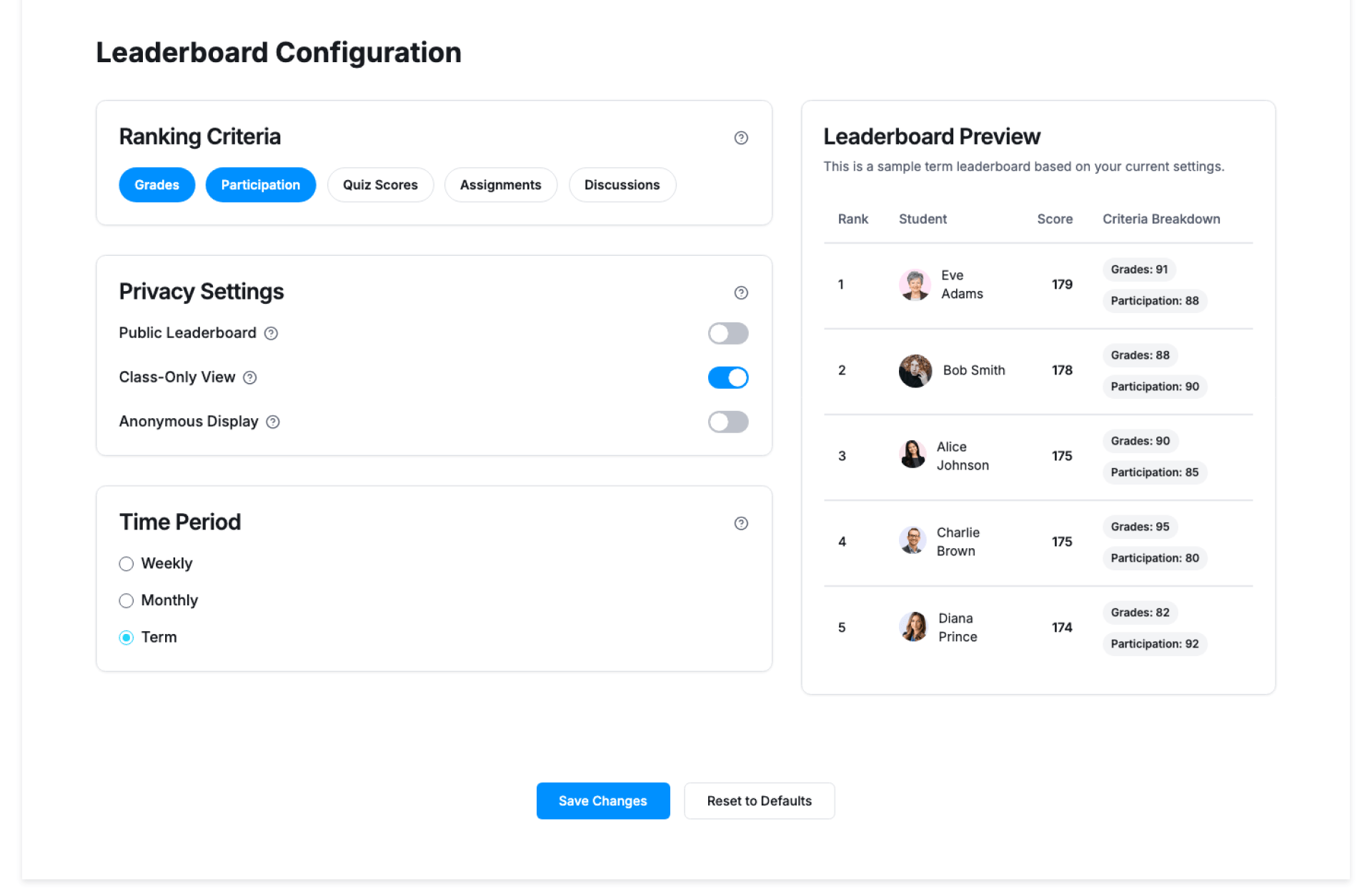Deselect the Grades criteria chip
Viewport: 1372px width, 892px height.
coord(156,185)
